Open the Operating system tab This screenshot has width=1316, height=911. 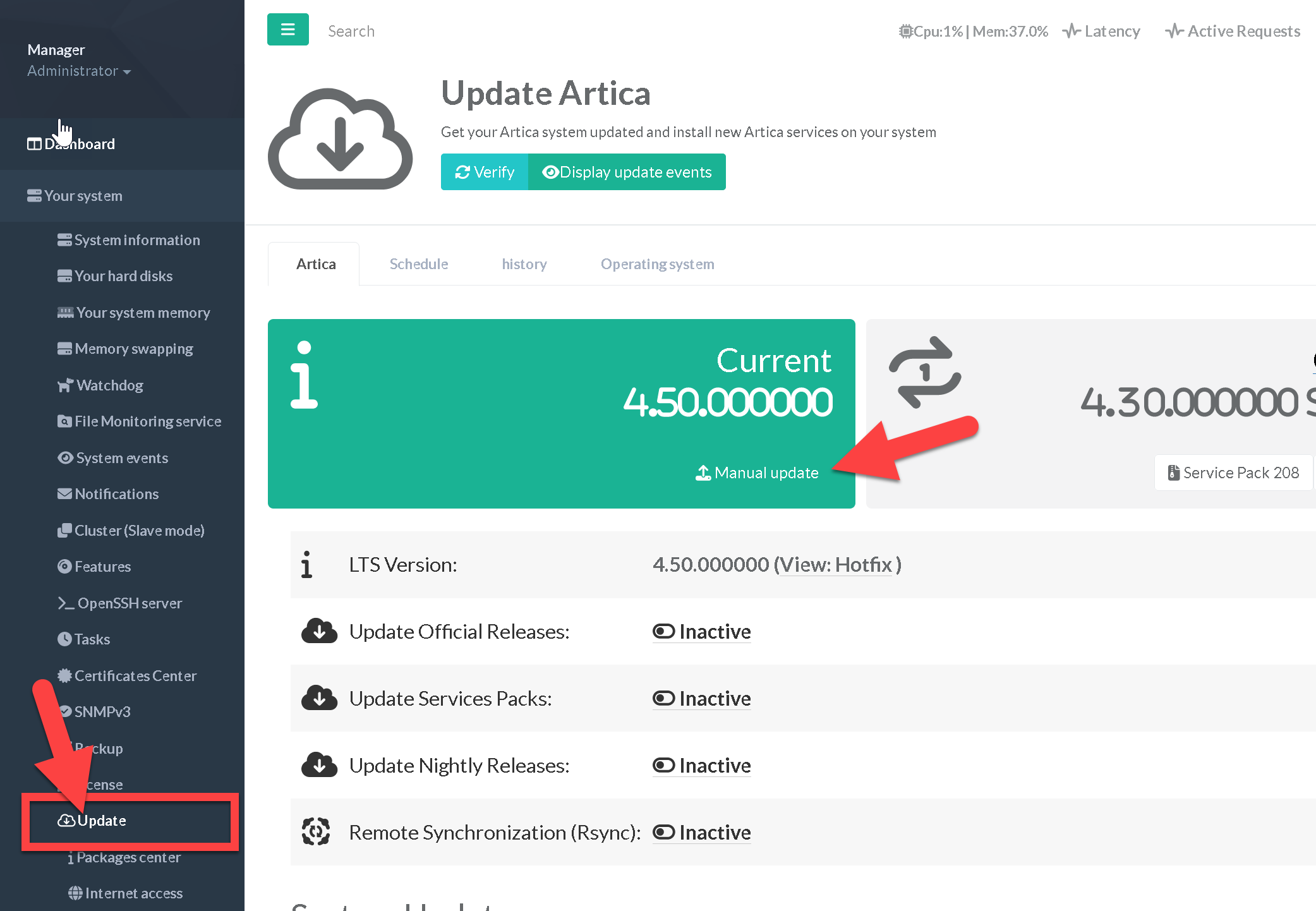(657, 264)
